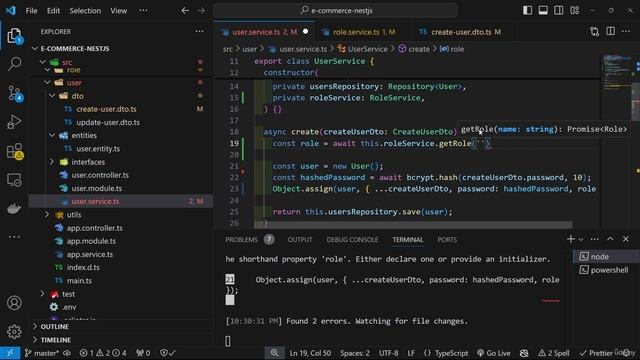Switch to the OUTPUT panel tab

click(300, 240)
